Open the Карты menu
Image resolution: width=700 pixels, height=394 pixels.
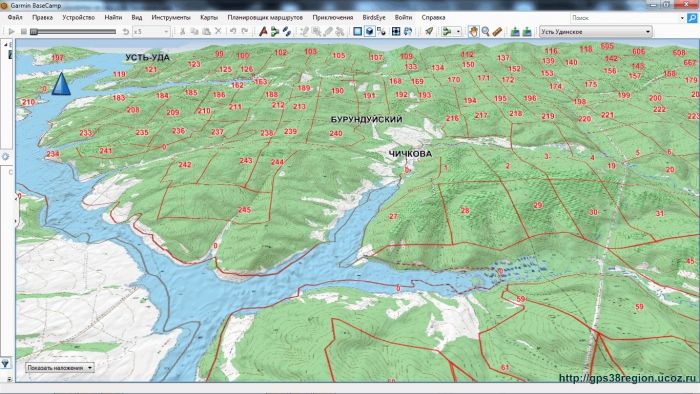[x=209, y=17]
